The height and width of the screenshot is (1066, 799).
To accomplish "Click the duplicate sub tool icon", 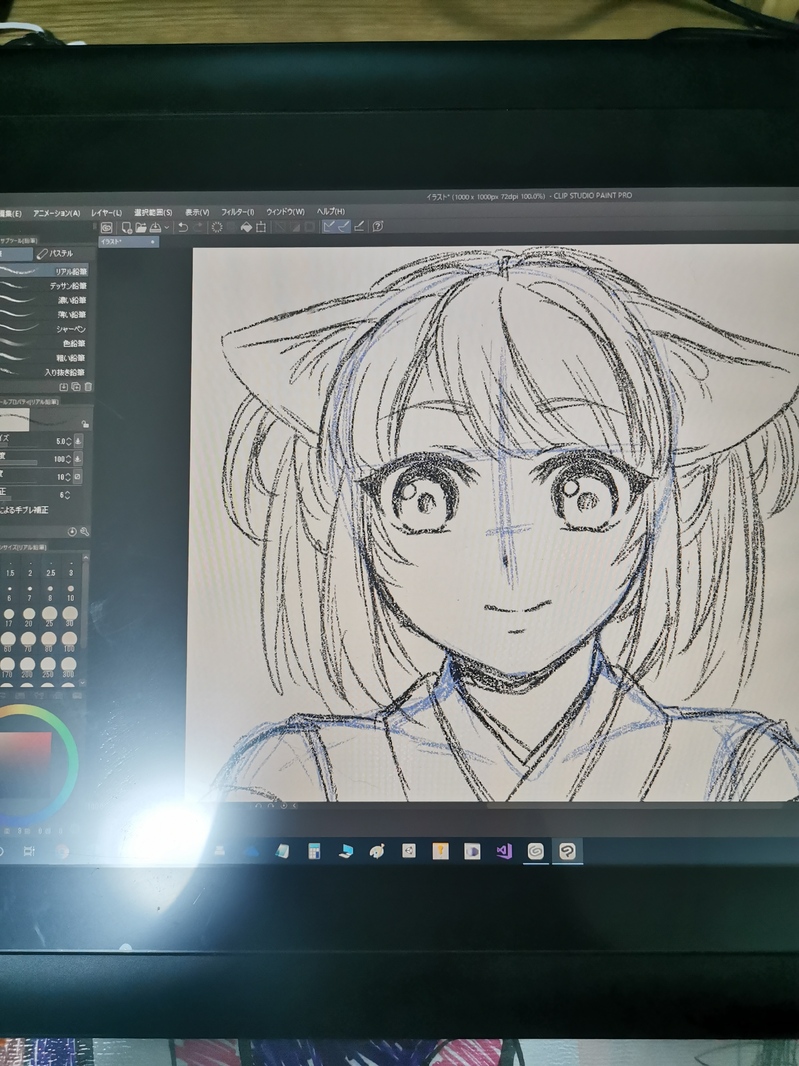I will (75, 387).
